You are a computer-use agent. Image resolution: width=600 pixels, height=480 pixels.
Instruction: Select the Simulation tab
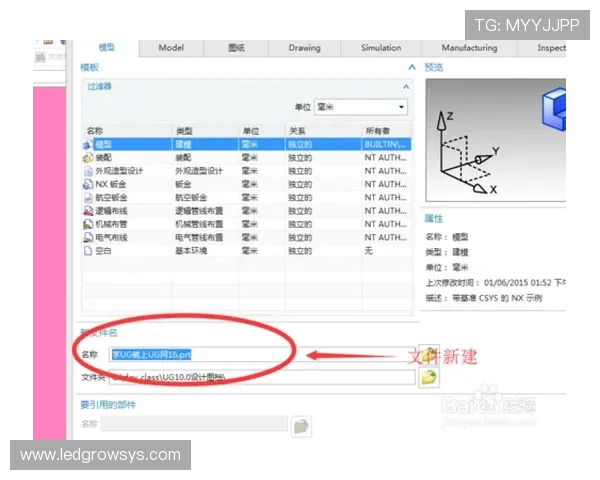pos(381,48)
